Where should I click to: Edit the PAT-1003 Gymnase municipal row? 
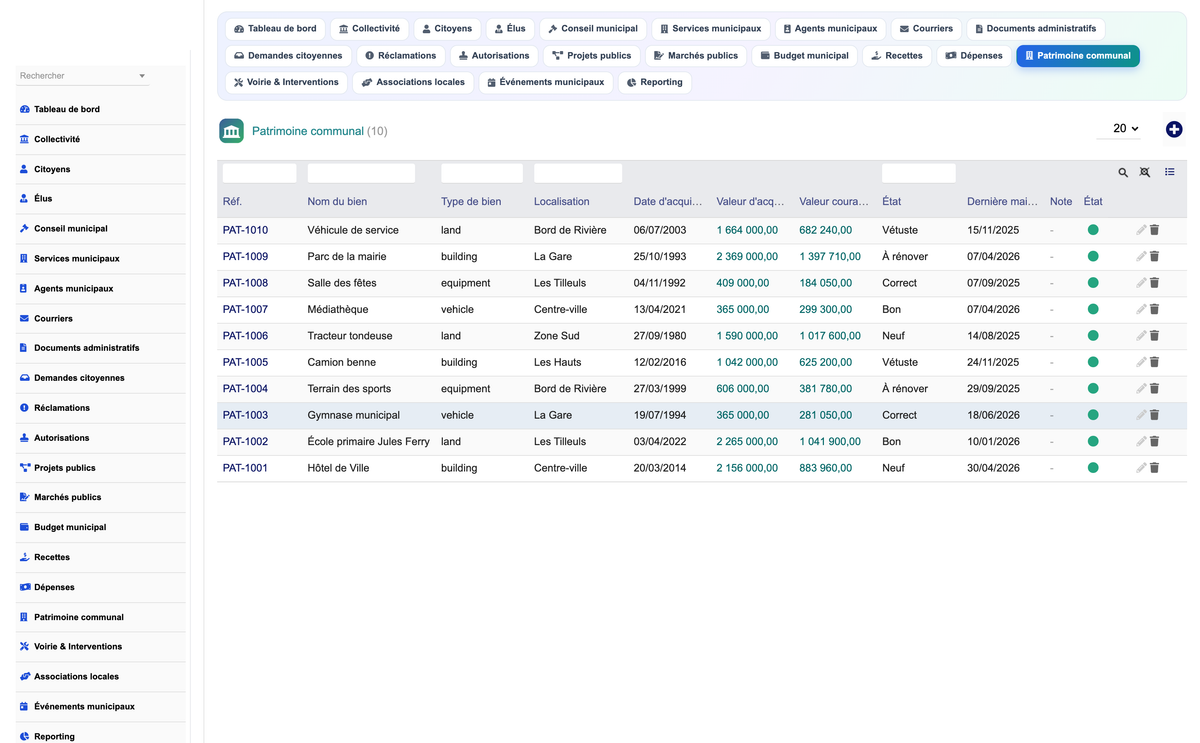tap(1141, 415)
